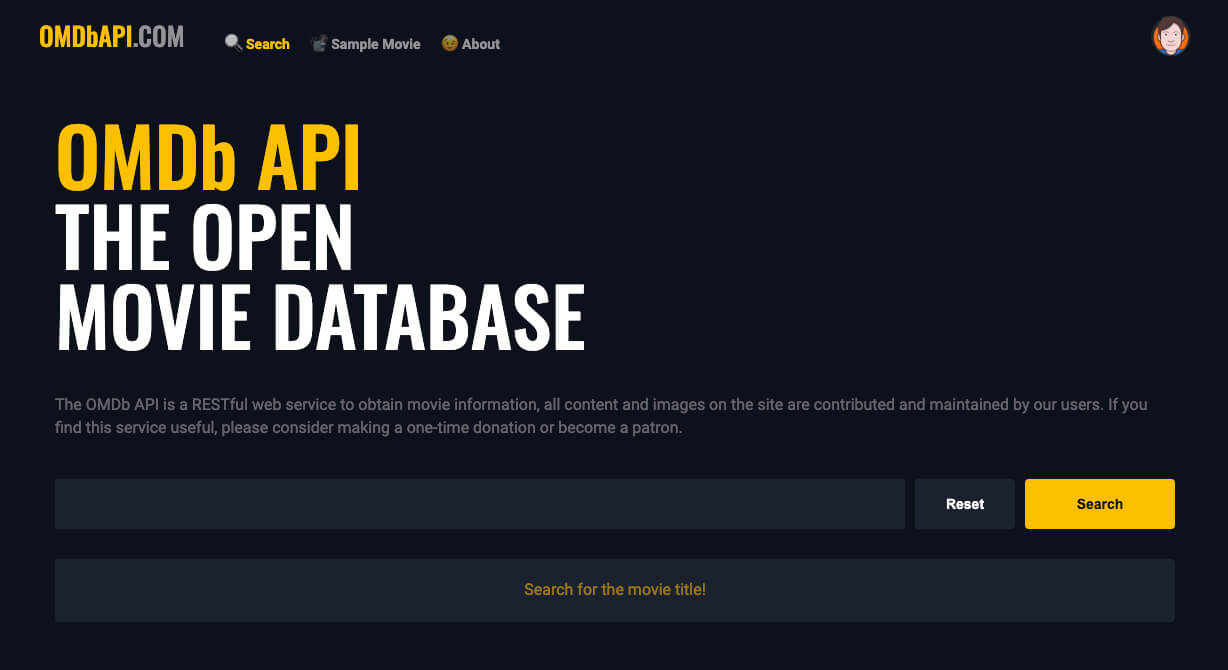Click the yellow OMDbAPI logo text
This screenshot has width=1228, height=670.
[x=85, y=37]
